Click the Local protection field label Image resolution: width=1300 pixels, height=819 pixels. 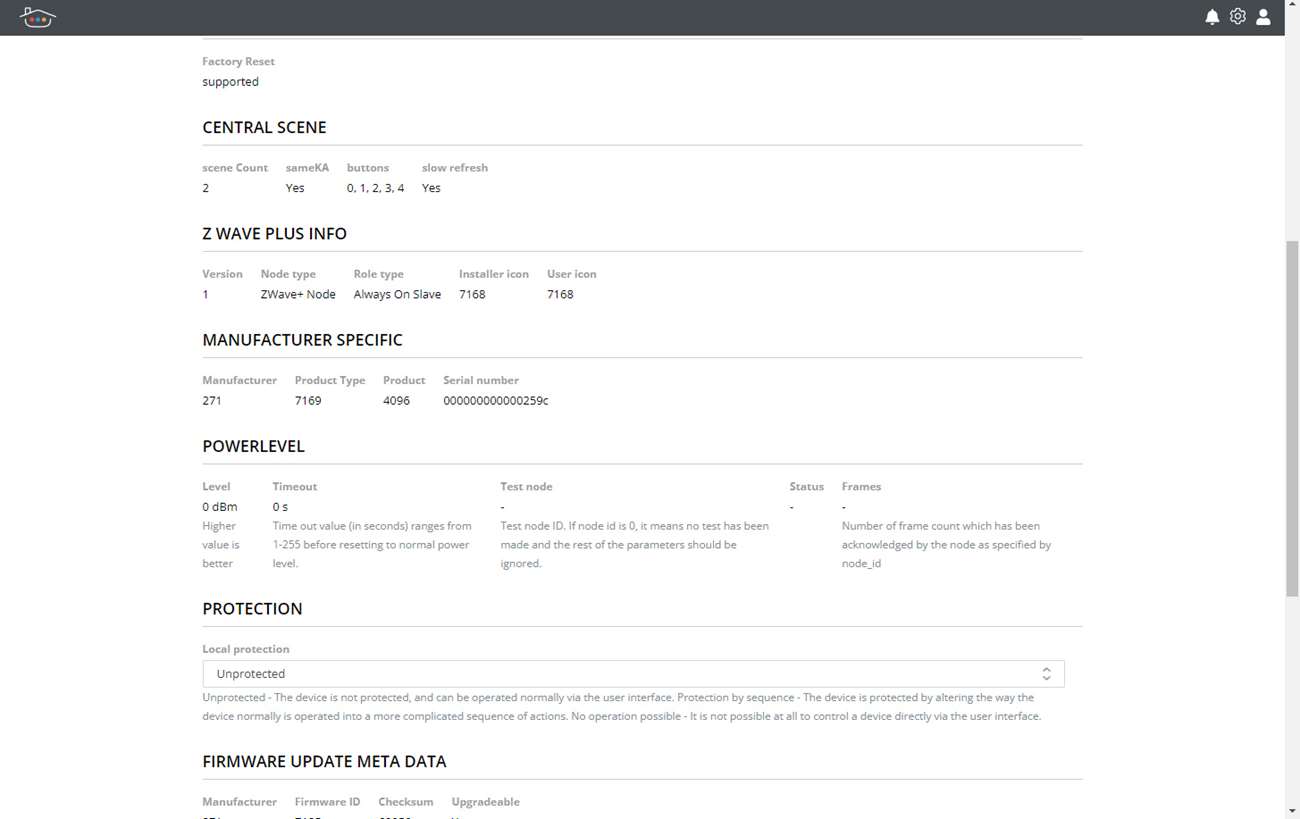245,649
